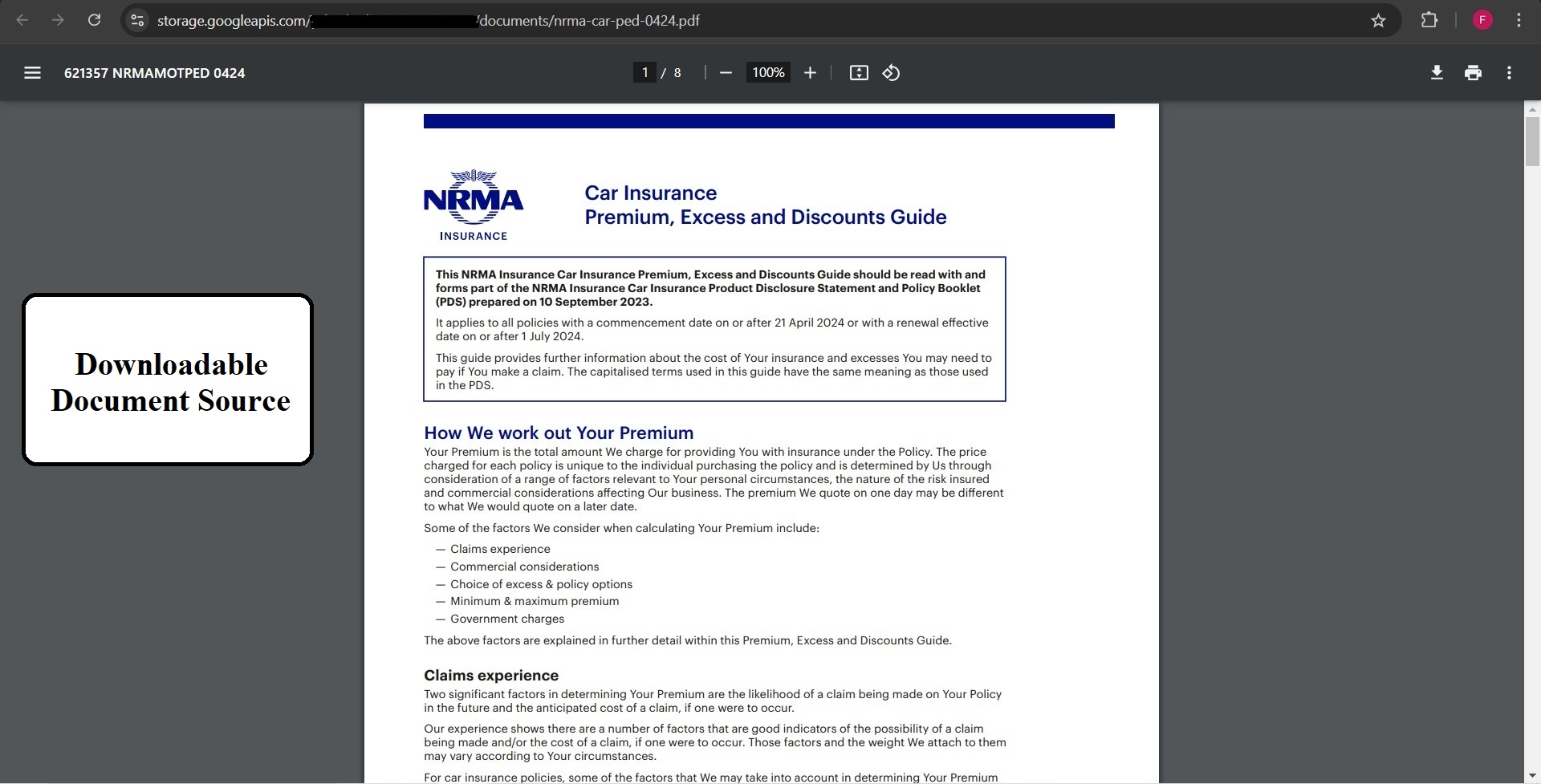Click 'Choice of excess & policy options' bullet
The width and height of the screenshot is (1541, 784).
coord(541,584)
